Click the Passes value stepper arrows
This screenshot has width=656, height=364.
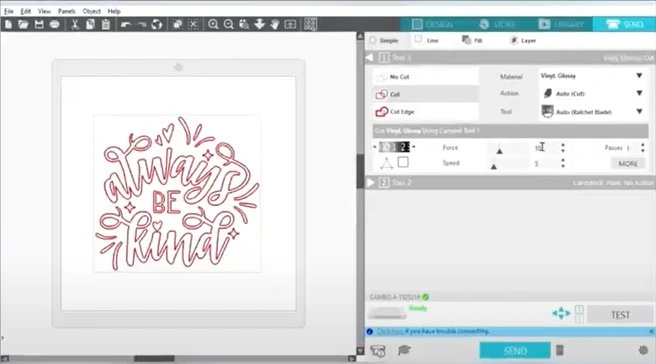click(x=643, y=148)
